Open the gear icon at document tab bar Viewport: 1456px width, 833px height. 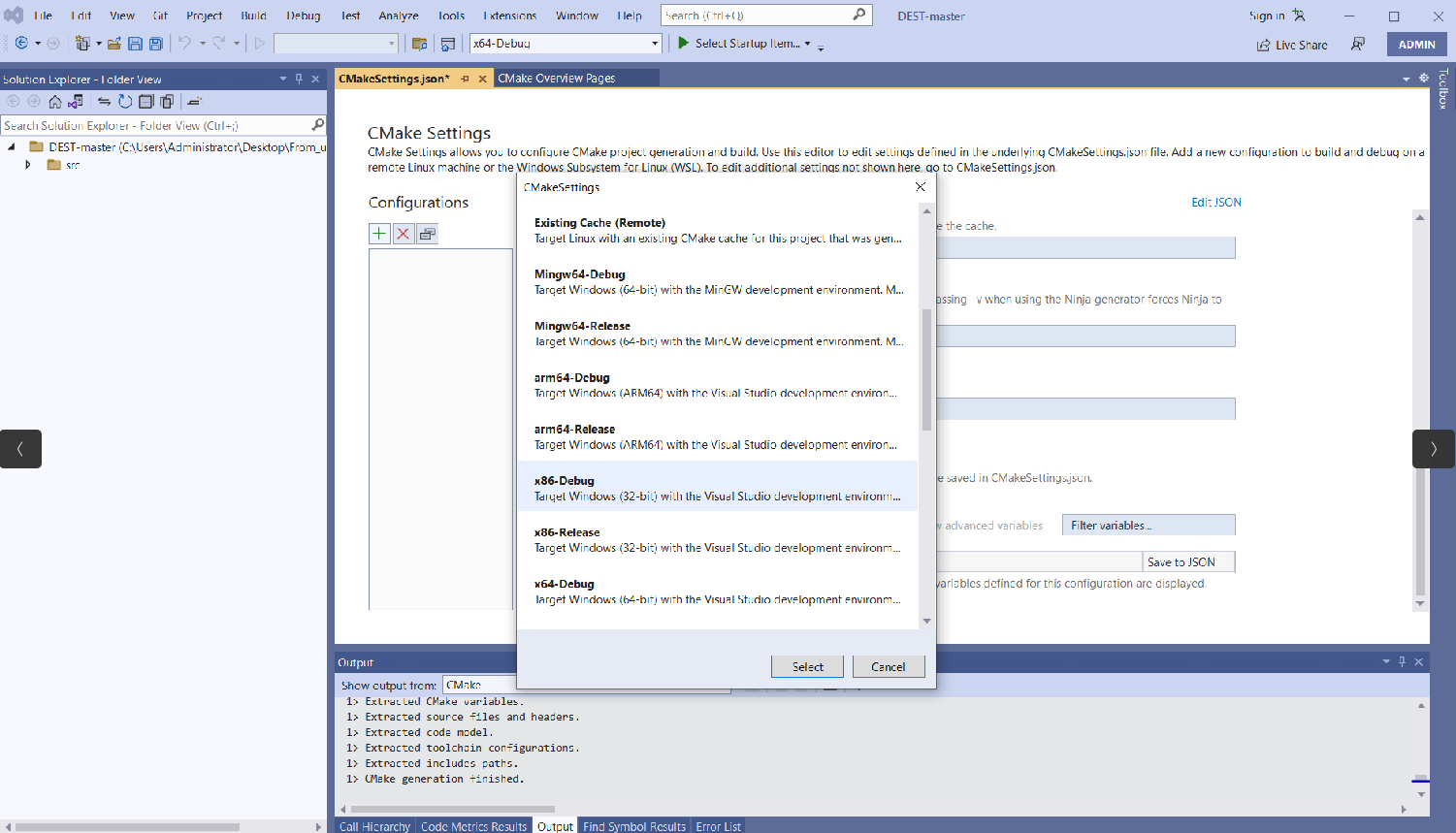[1424, 78]
